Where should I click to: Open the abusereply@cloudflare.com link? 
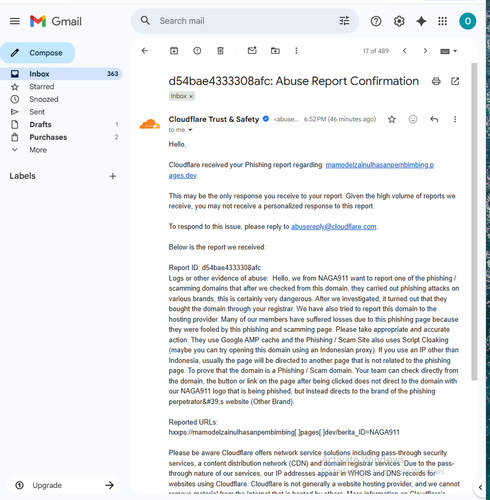pos(333,227)
